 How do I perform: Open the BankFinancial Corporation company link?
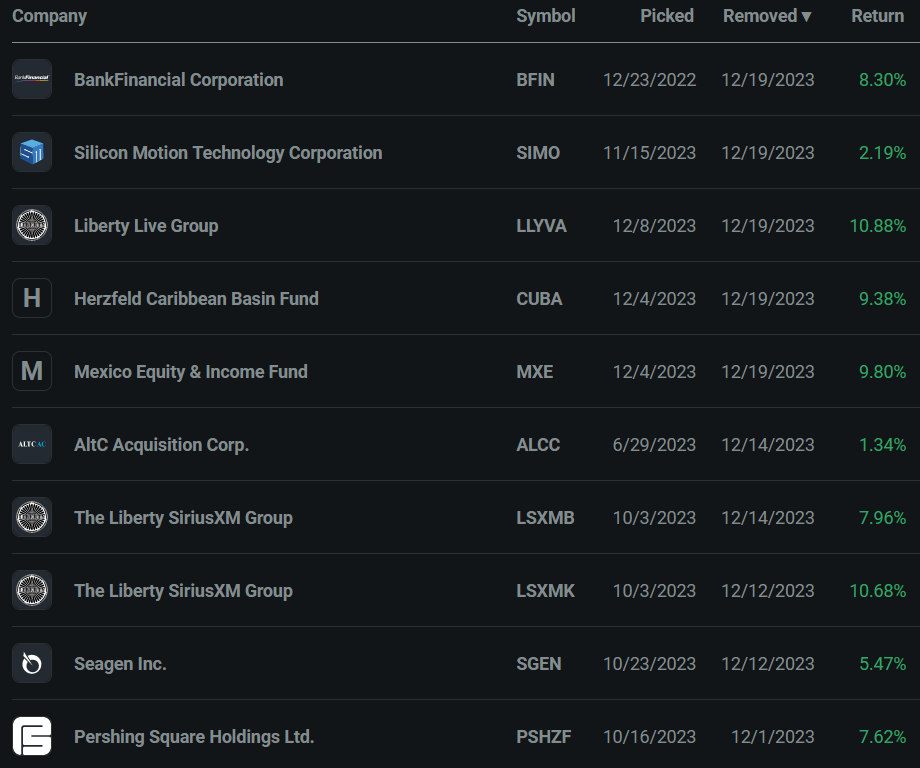tap(178, 80)
